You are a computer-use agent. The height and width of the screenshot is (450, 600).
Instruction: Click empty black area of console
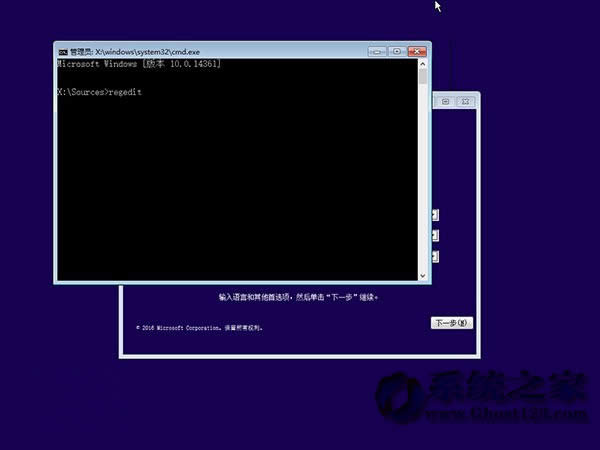coord(240,190)
